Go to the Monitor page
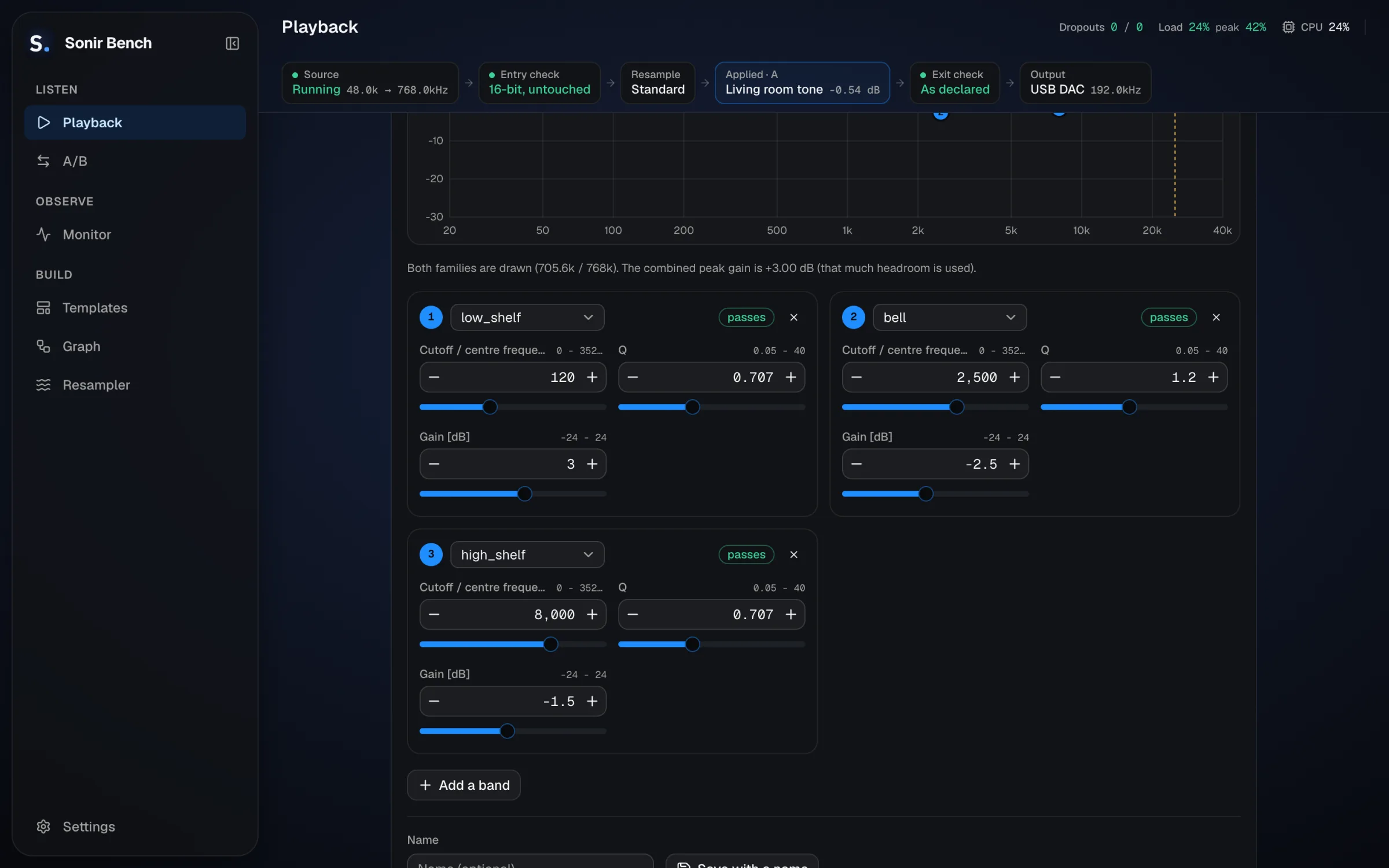This screenshot has height=868, width=1389. [135, 234]
